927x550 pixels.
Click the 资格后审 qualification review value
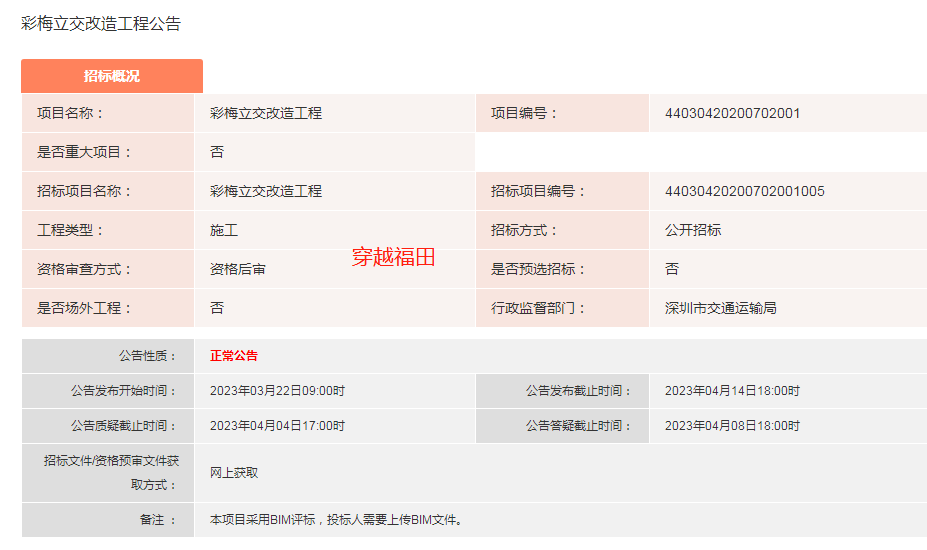(x=238, y=269)
